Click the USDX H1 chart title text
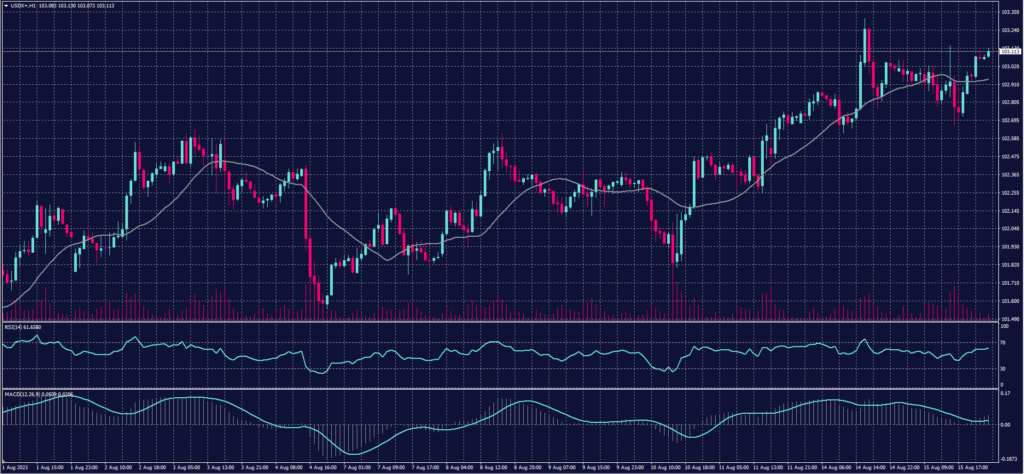 point(24,5)
